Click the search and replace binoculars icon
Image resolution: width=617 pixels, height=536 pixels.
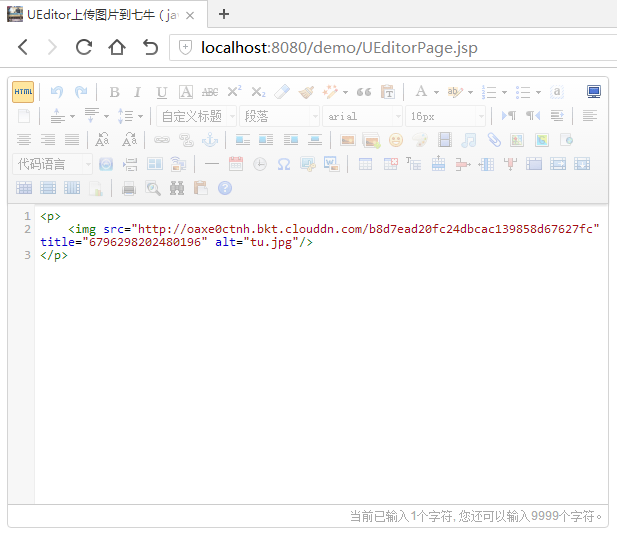coord(177,189)
